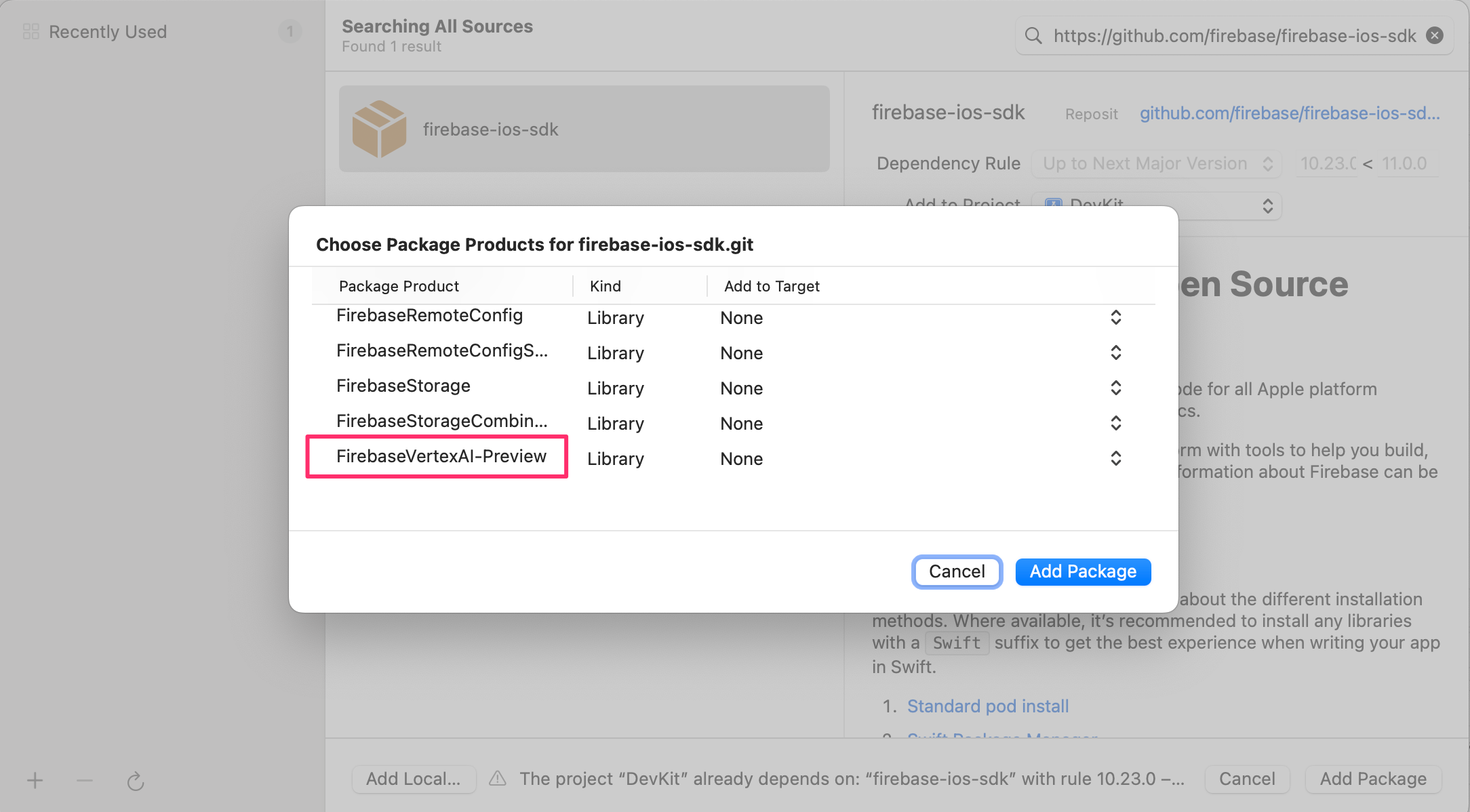Open Add to Target selector for FirebaseVertexAI-Preview

click(x=1115, y=458)
